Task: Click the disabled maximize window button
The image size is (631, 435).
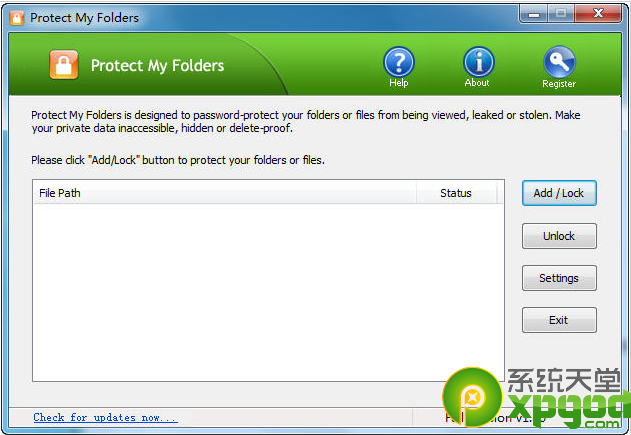Action: [561, 14]
